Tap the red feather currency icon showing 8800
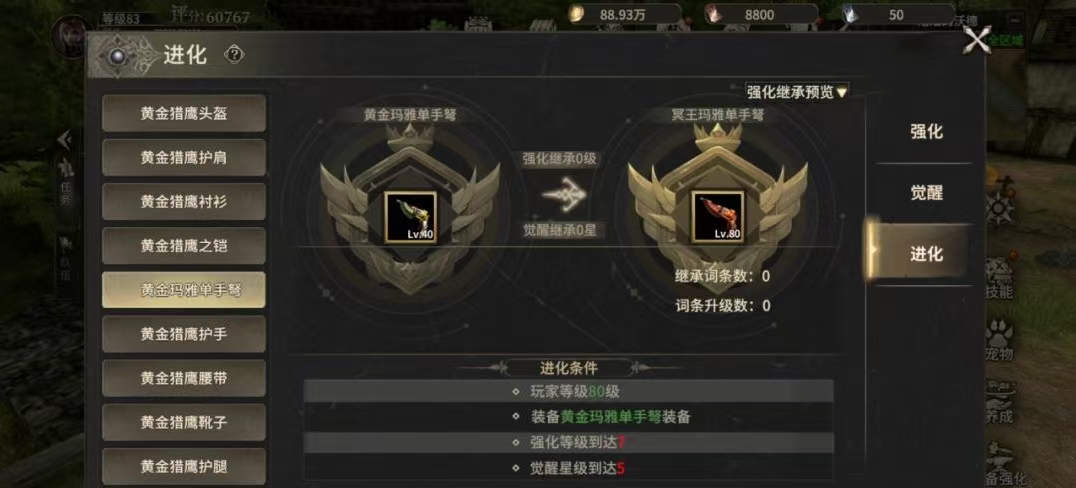The width and height of the screenshot is (1076, 488). (x=714, y=14)
